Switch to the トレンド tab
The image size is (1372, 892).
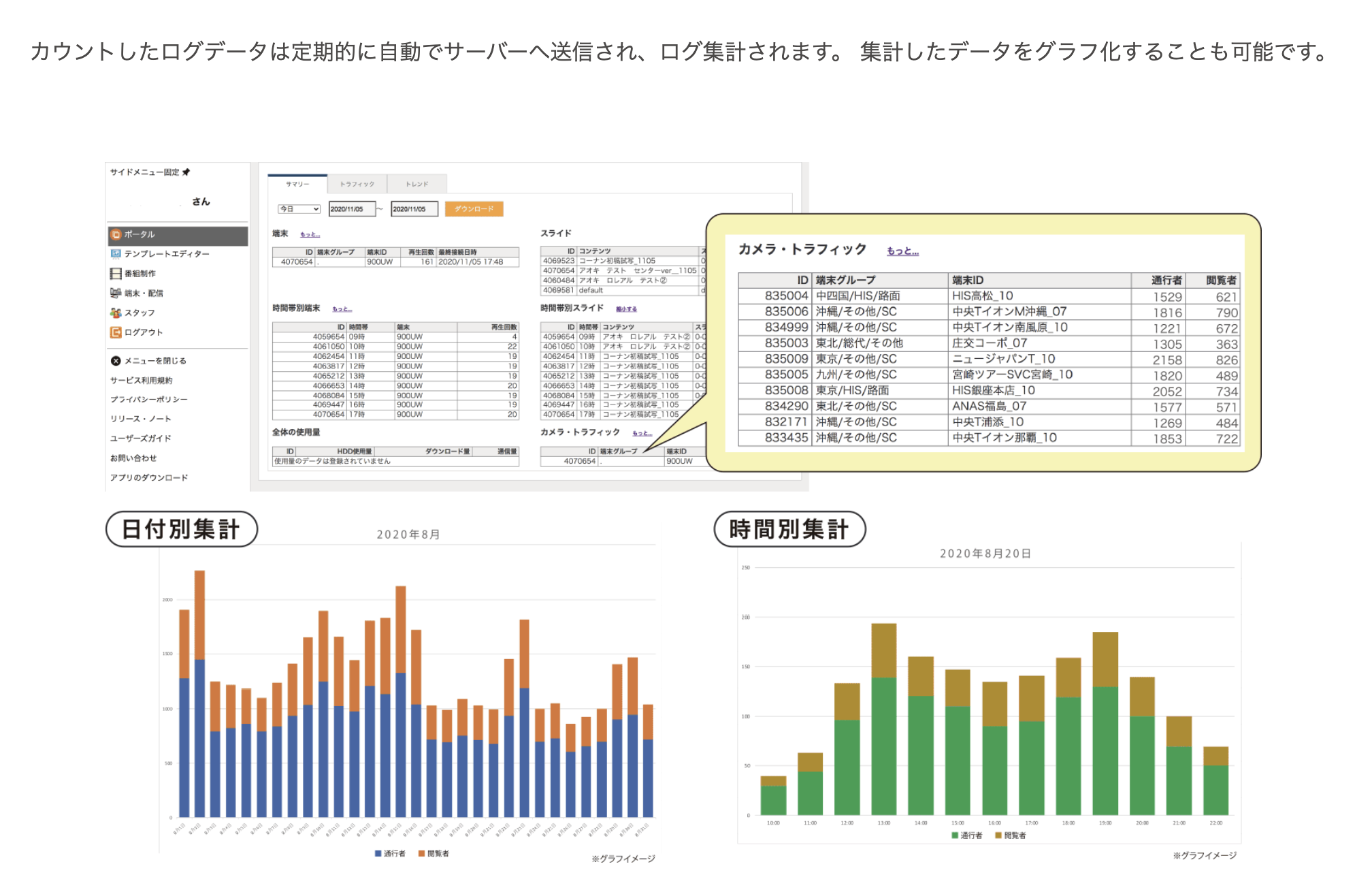tap(417, 185)
